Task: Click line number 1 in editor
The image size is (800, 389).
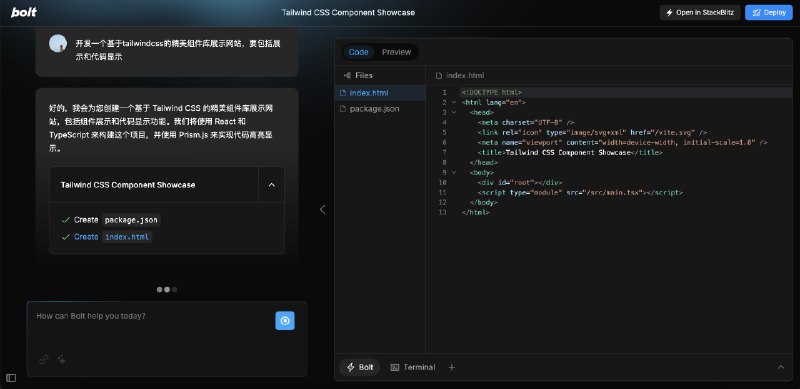Action: (x=444, y=92)
